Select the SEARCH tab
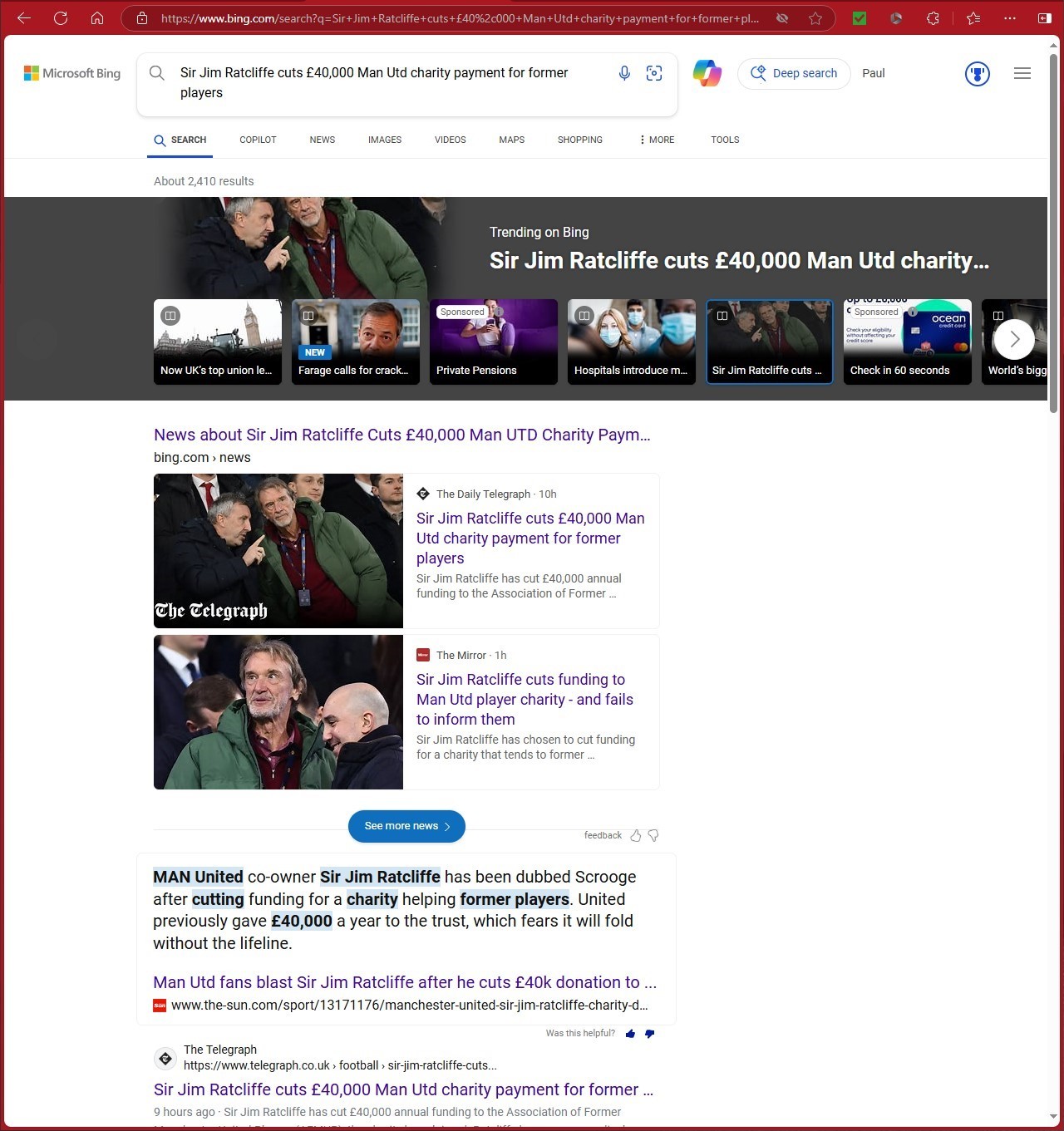 pyautogui.click(x=180, y=140)
